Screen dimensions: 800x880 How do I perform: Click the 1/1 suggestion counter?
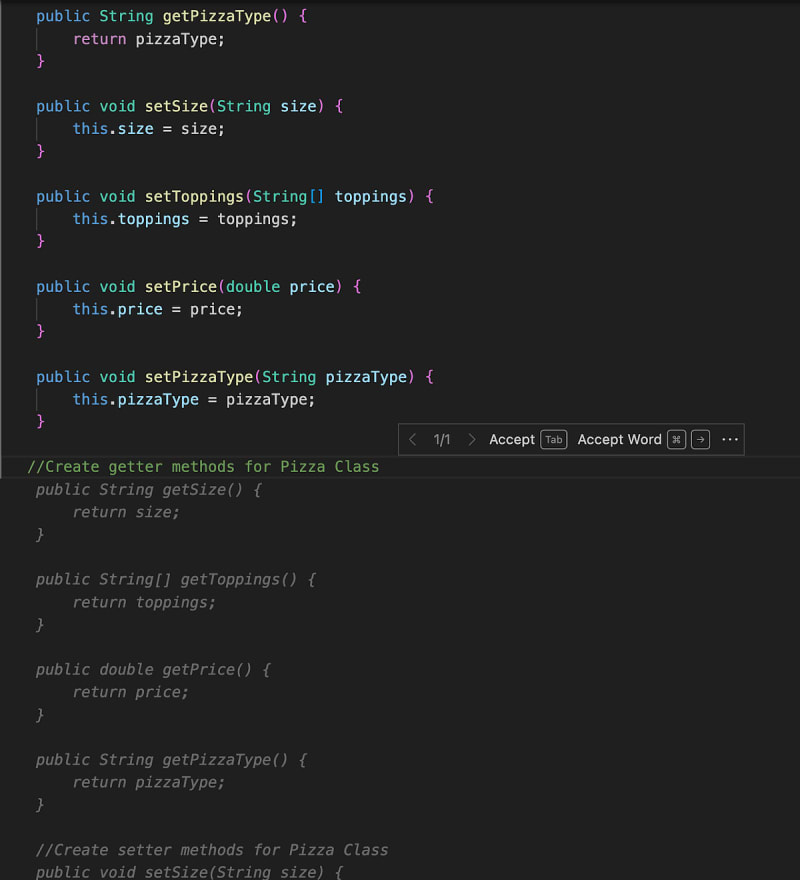pos(442,440)
